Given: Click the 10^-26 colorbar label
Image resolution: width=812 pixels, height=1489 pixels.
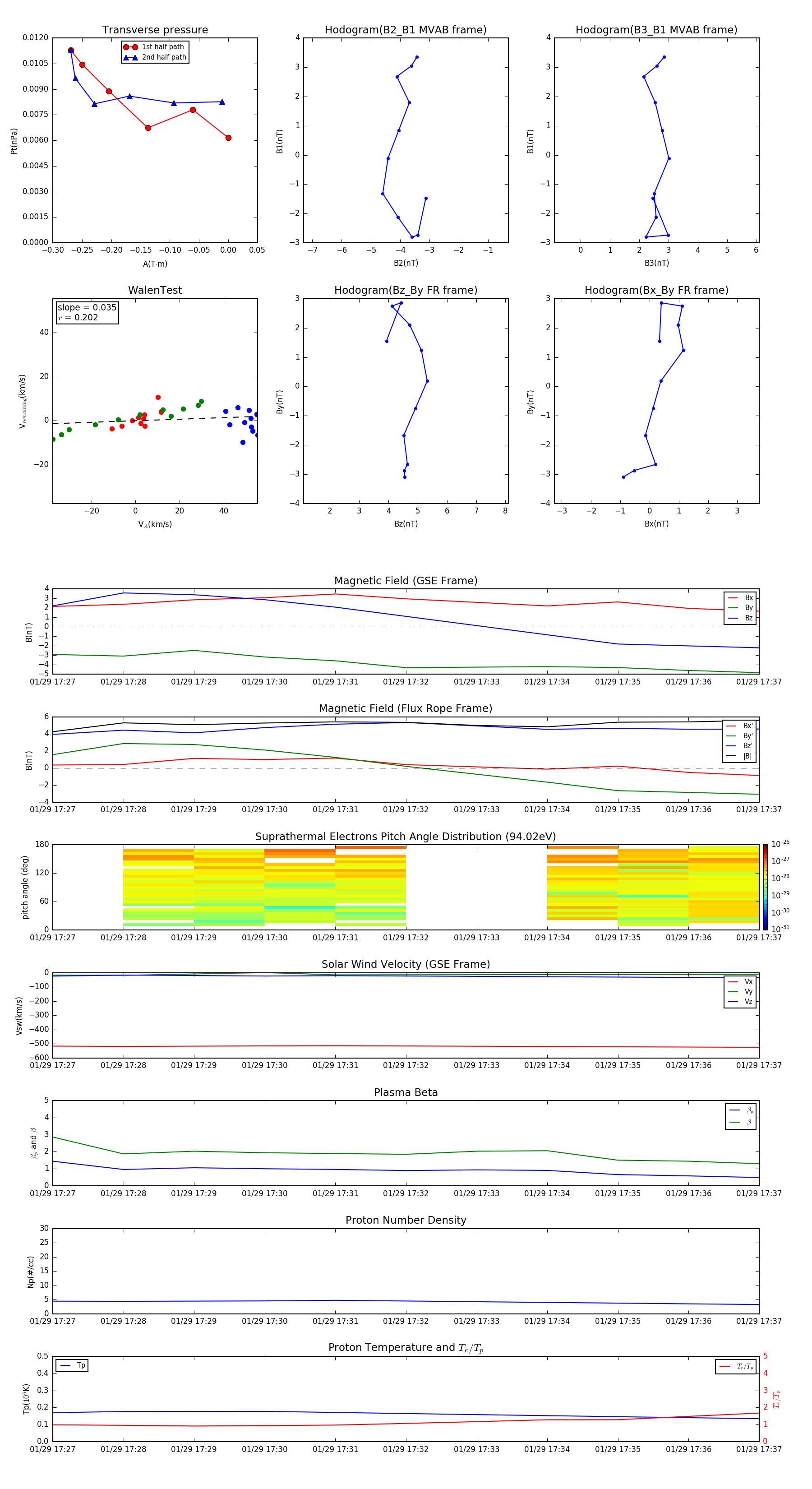Looking at the screenshot, I should click(x=780, y=844).
